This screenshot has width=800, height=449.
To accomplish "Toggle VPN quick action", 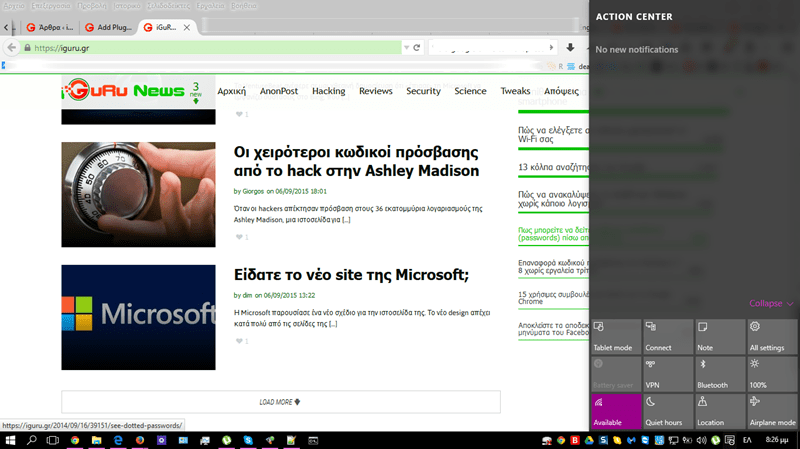I will [x=668, y=374].
